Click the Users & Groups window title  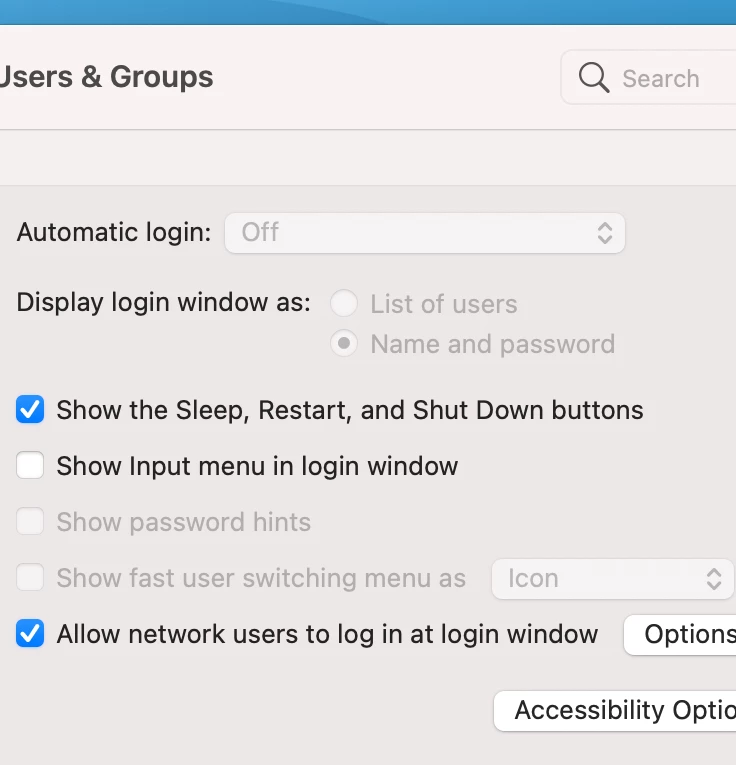click(106, 77)
